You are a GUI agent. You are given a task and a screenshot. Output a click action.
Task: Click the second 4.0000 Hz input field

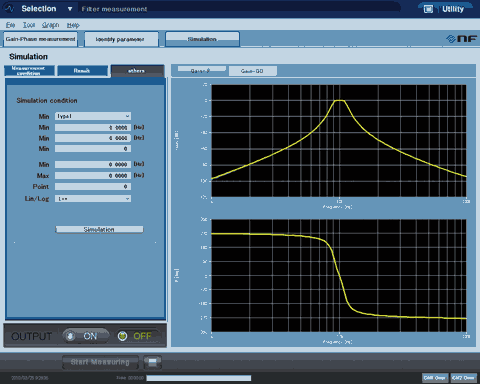click(93, 138)
